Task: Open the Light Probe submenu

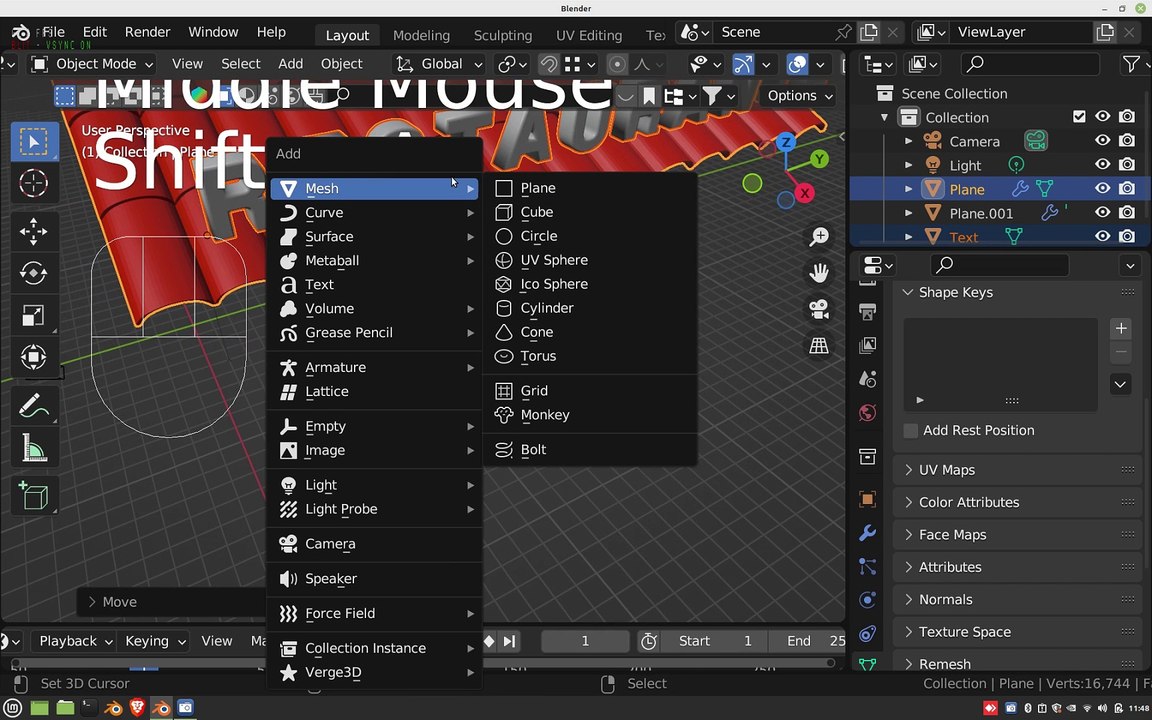Action: pos(375,509)
